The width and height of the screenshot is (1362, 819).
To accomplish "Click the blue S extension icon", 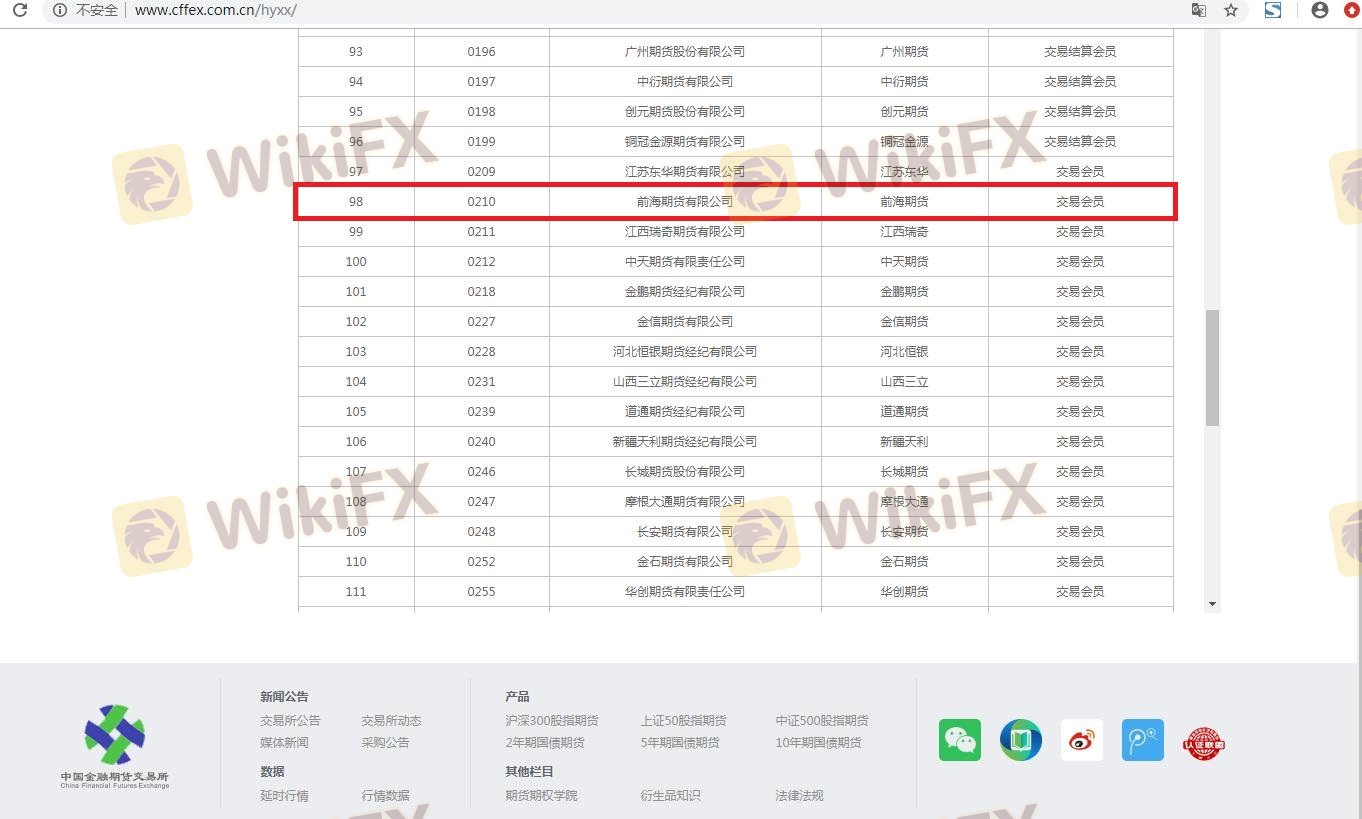I will pyautogui.click(x=1273, y=10).
